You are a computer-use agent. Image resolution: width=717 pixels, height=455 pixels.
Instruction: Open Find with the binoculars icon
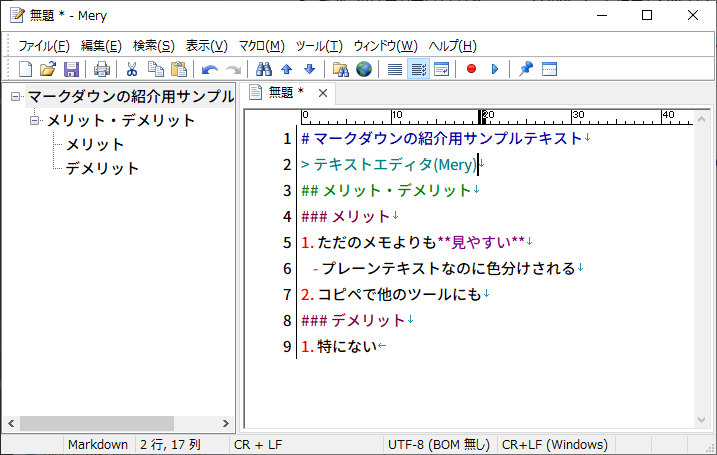[264, 69]
